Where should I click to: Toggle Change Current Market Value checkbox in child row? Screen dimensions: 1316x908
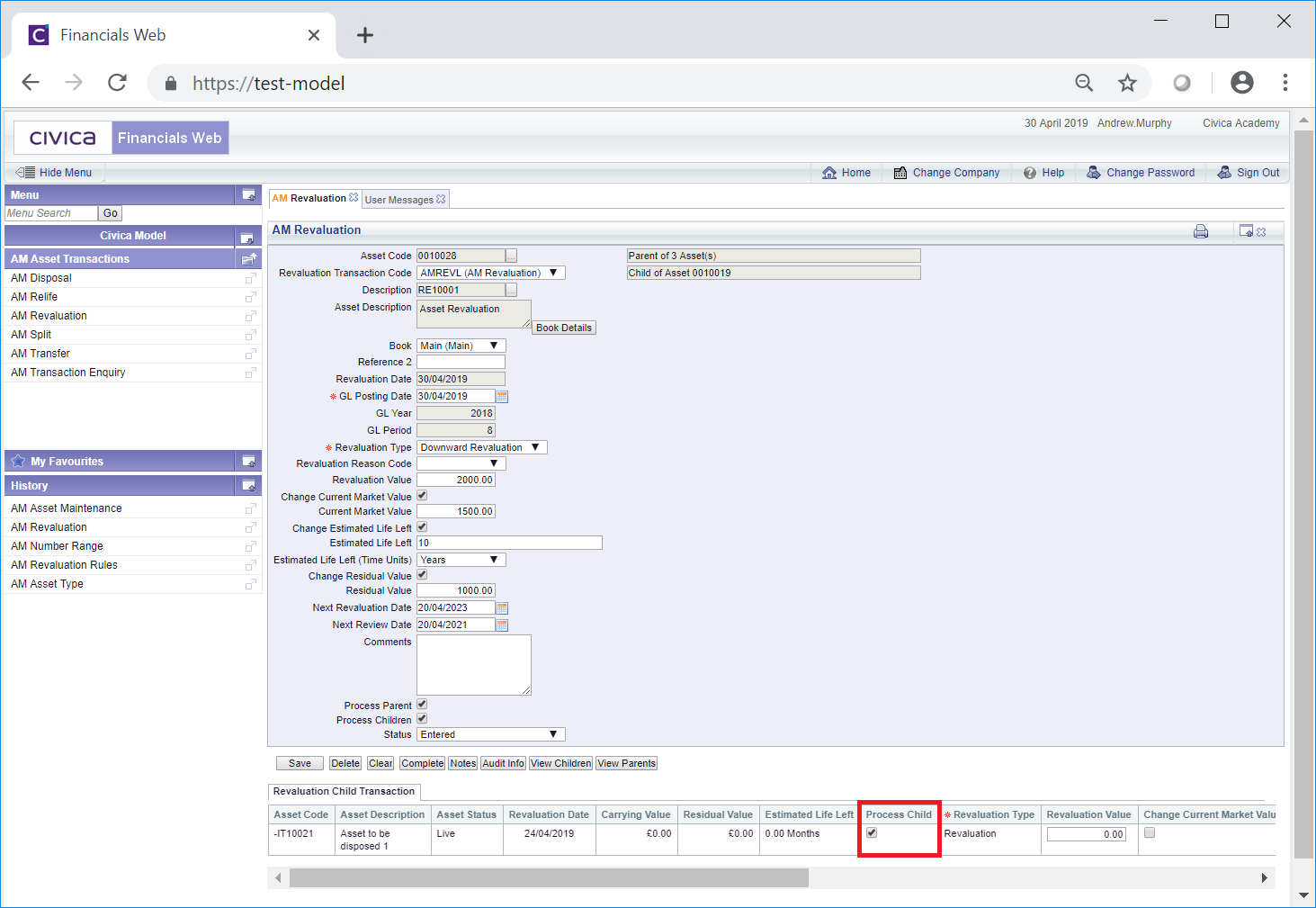(x=1150, y=833)
